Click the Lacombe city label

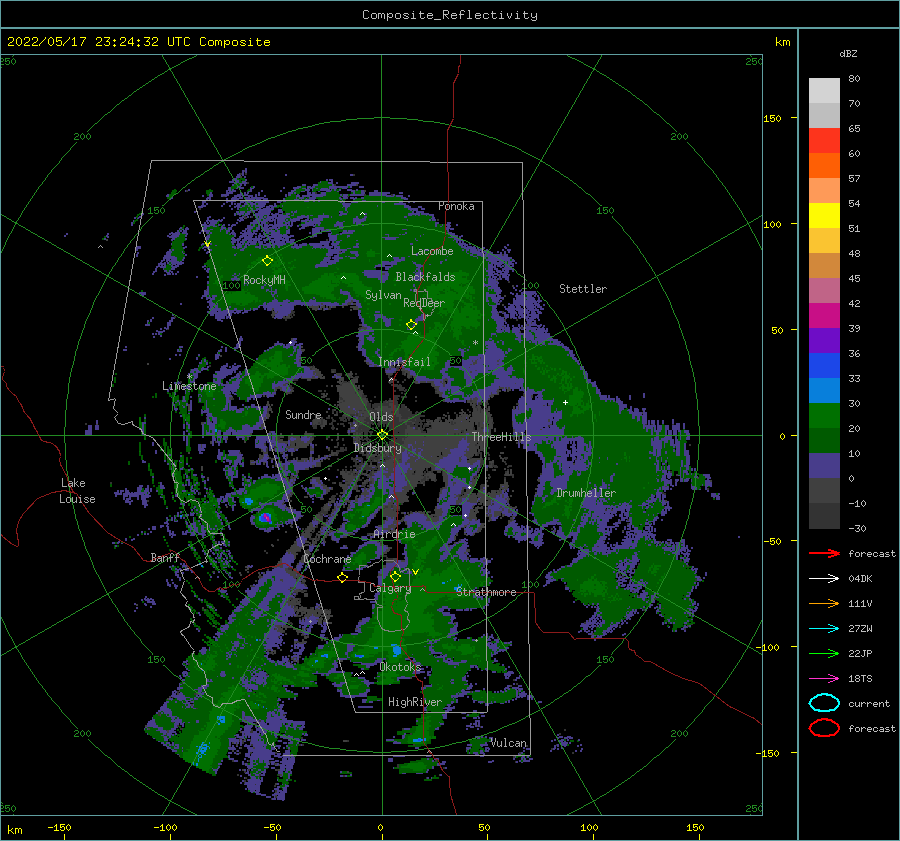click(x=432, y=251)
